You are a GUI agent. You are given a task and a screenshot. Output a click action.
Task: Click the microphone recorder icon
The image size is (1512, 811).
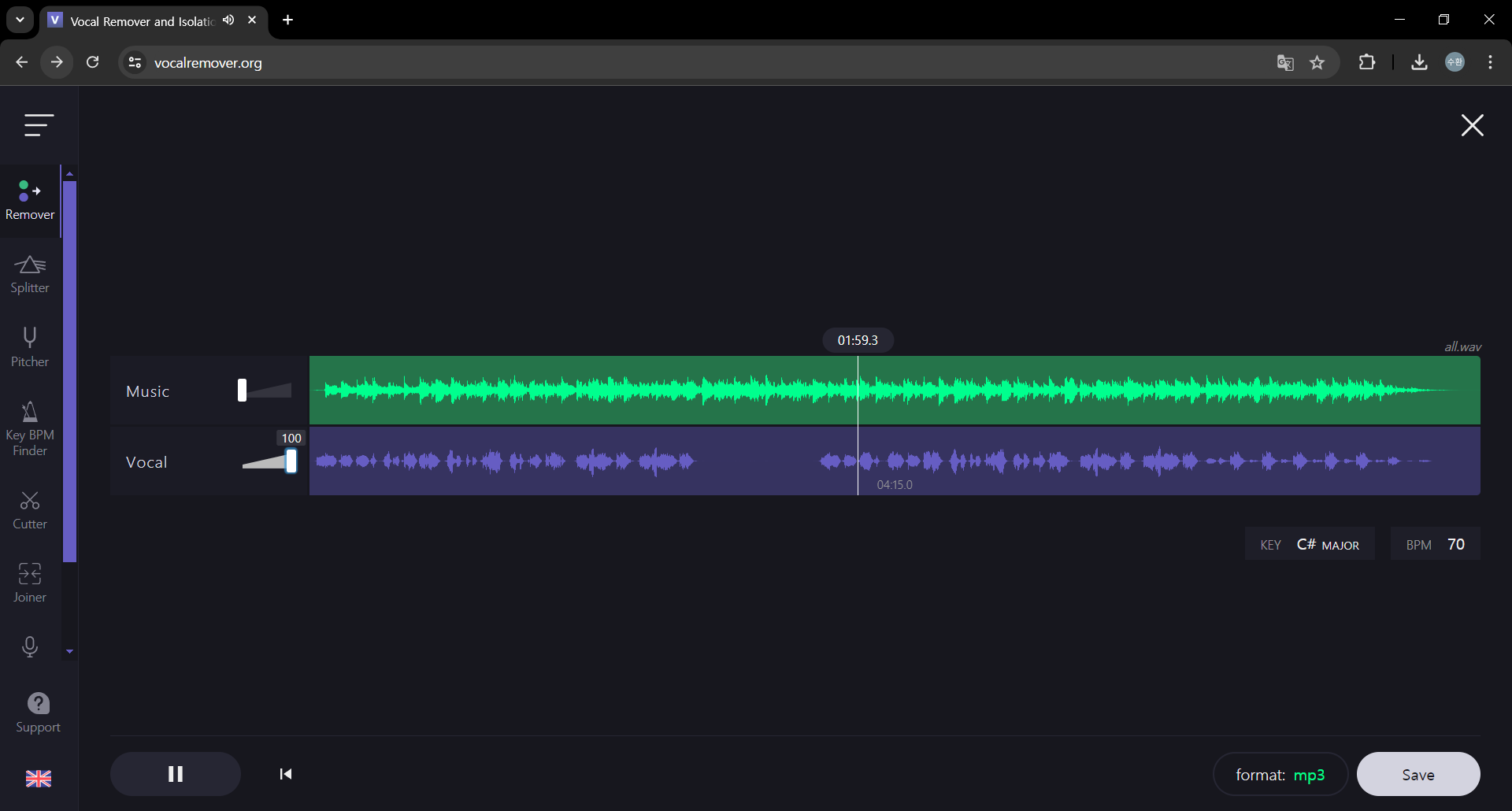(30, 646)
